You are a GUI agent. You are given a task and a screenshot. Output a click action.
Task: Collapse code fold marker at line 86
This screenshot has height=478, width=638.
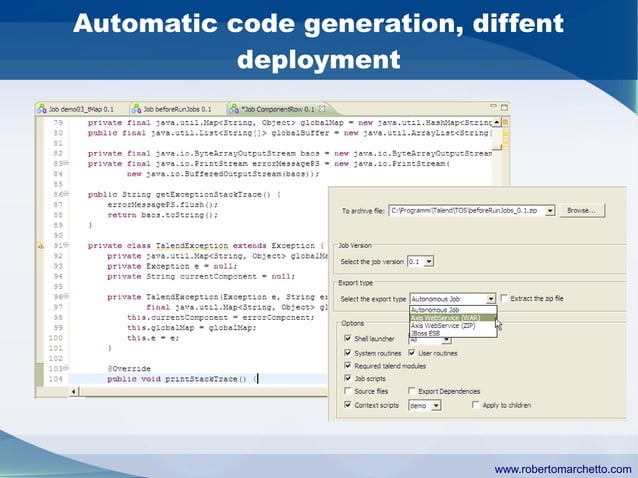(65, 193)
